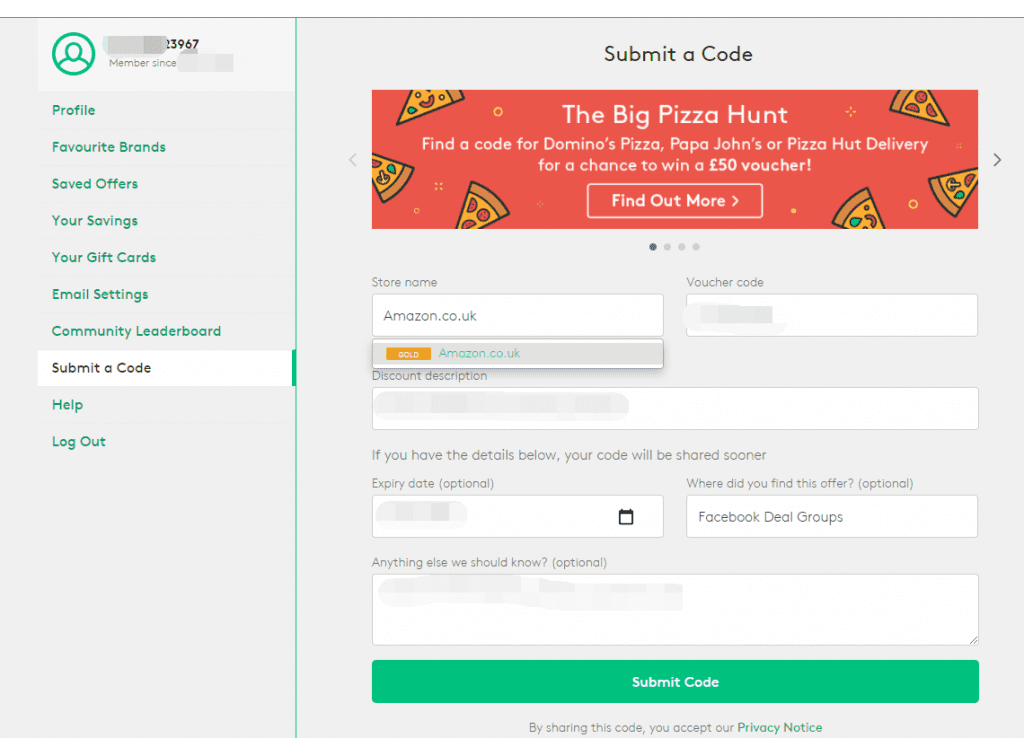Focus the Anything else we should know textarea
The width and height of the screenshot is (1024, 738).
pos(675,610)
